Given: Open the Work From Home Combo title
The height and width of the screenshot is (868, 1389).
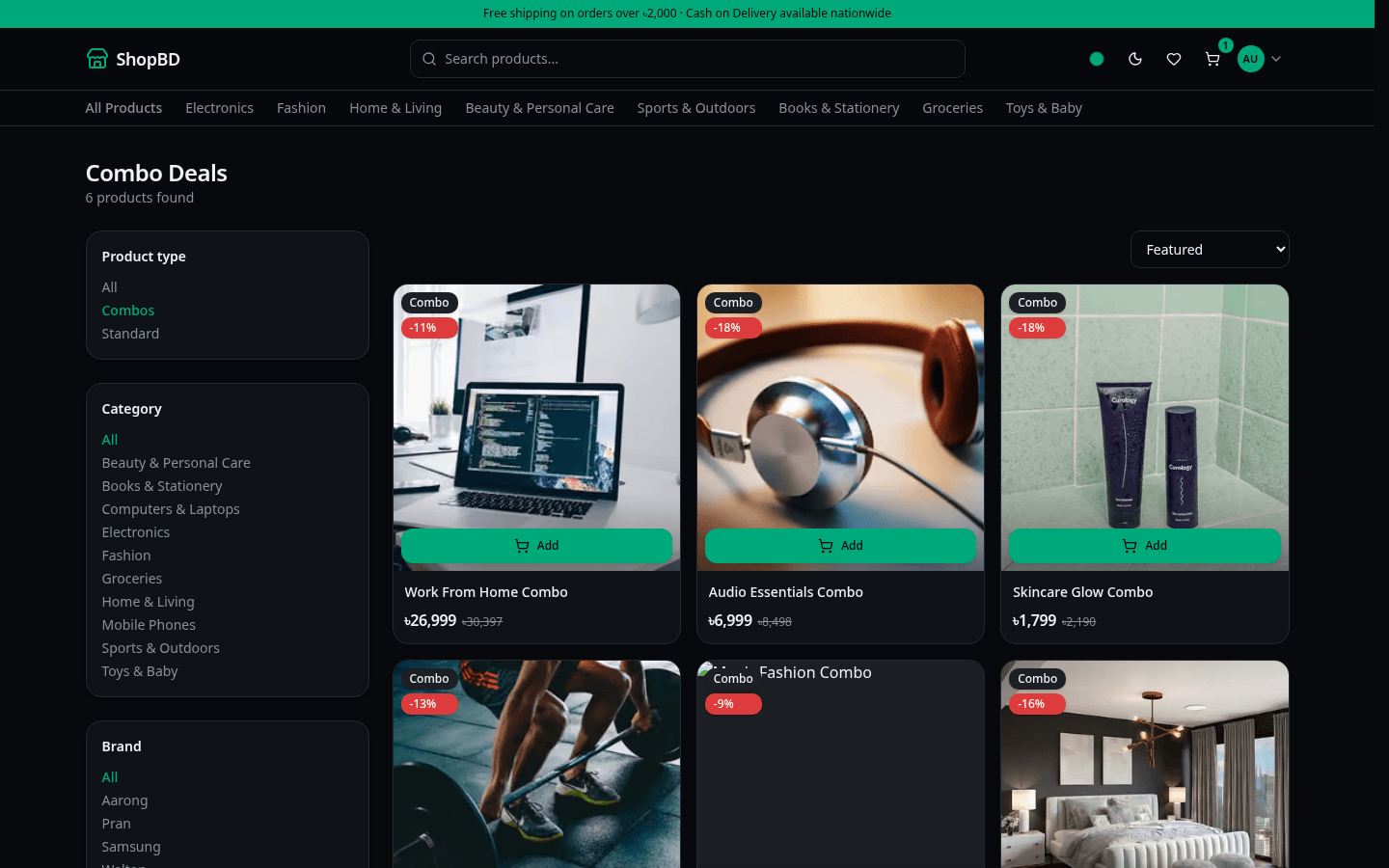Looking at the screenshot, I should tap(486, 592).
